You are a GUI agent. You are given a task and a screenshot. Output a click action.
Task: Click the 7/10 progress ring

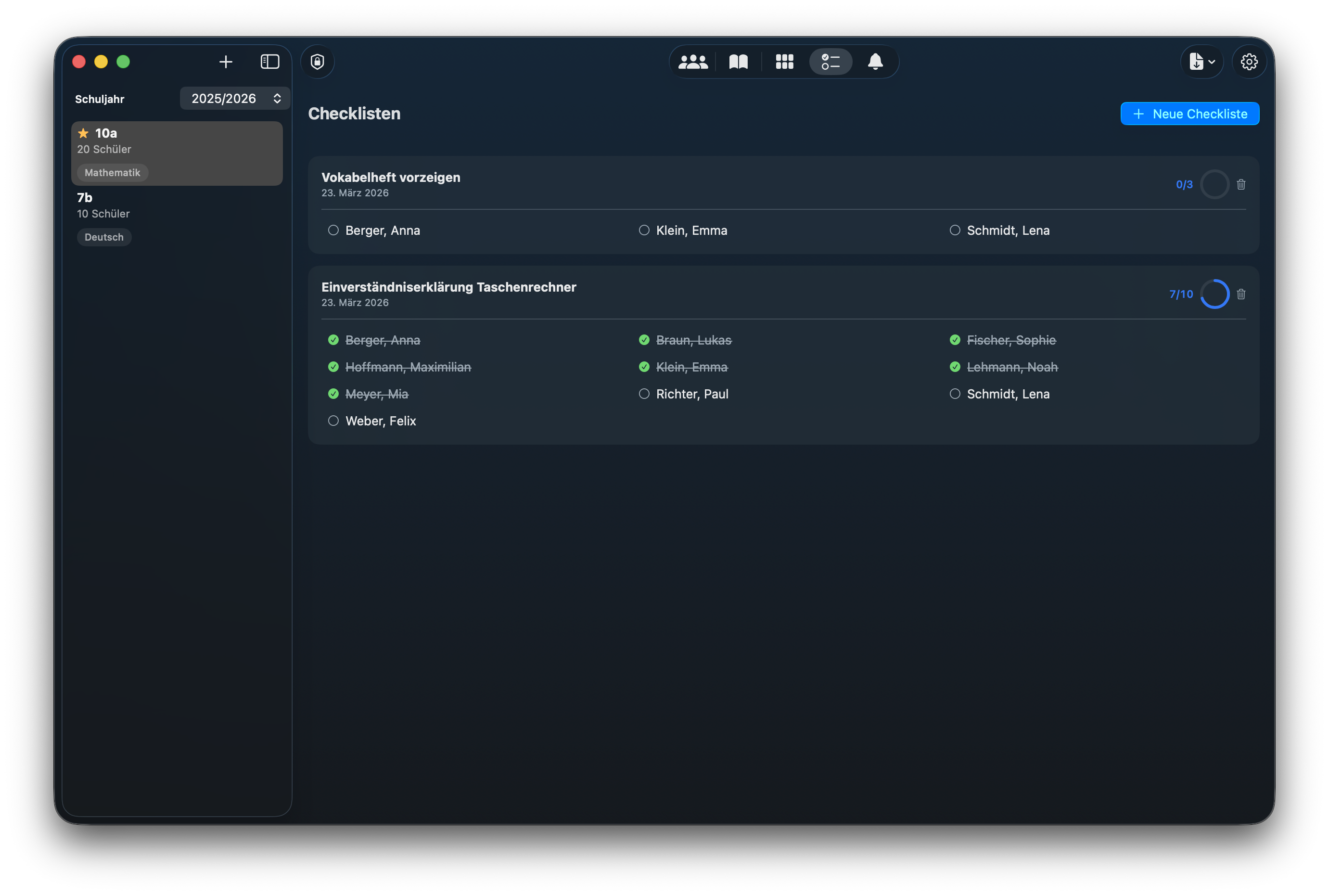click(1214, 294)
